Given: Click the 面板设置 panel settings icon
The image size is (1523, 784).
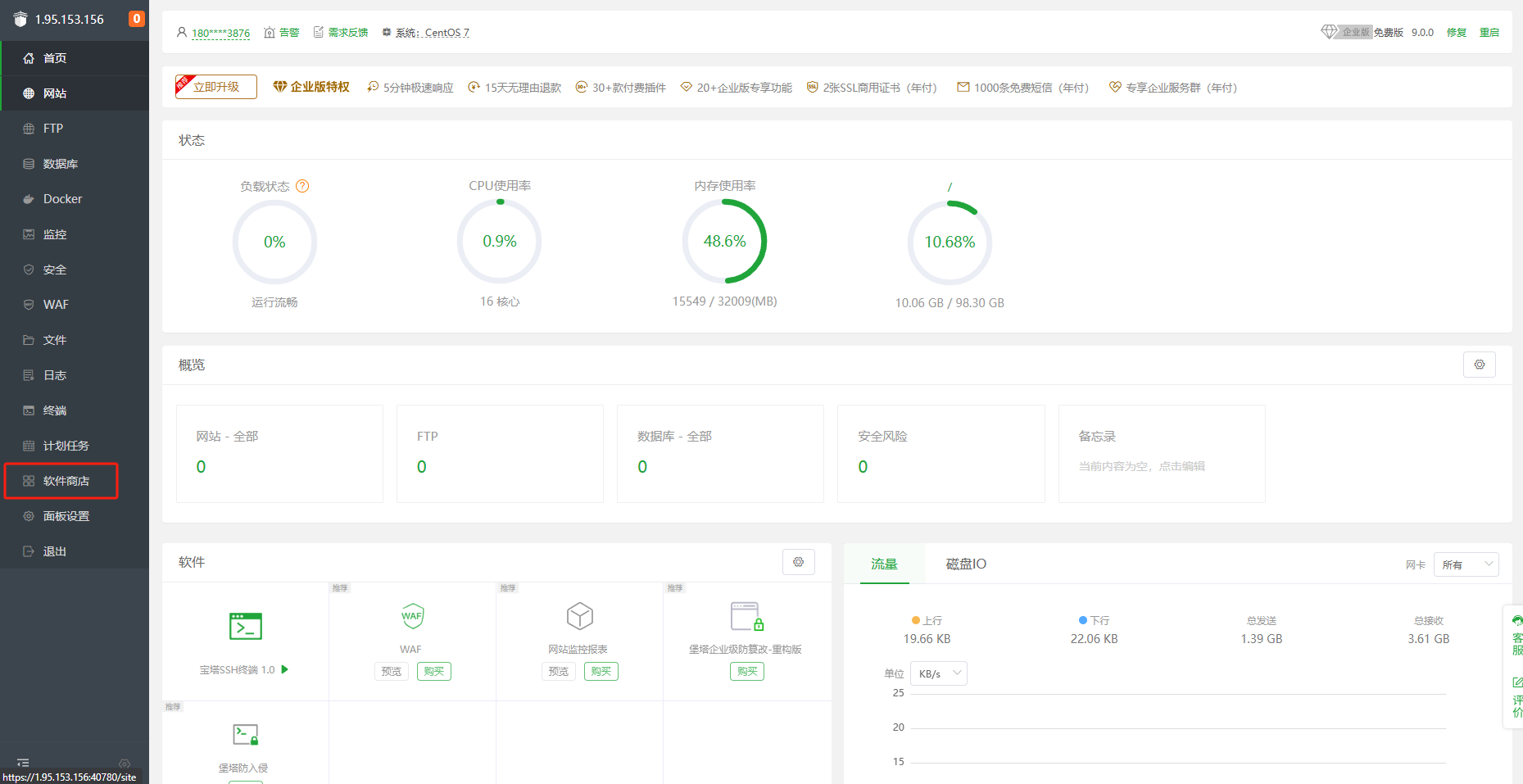Looking at the screenshot, I should pos(29,516).
